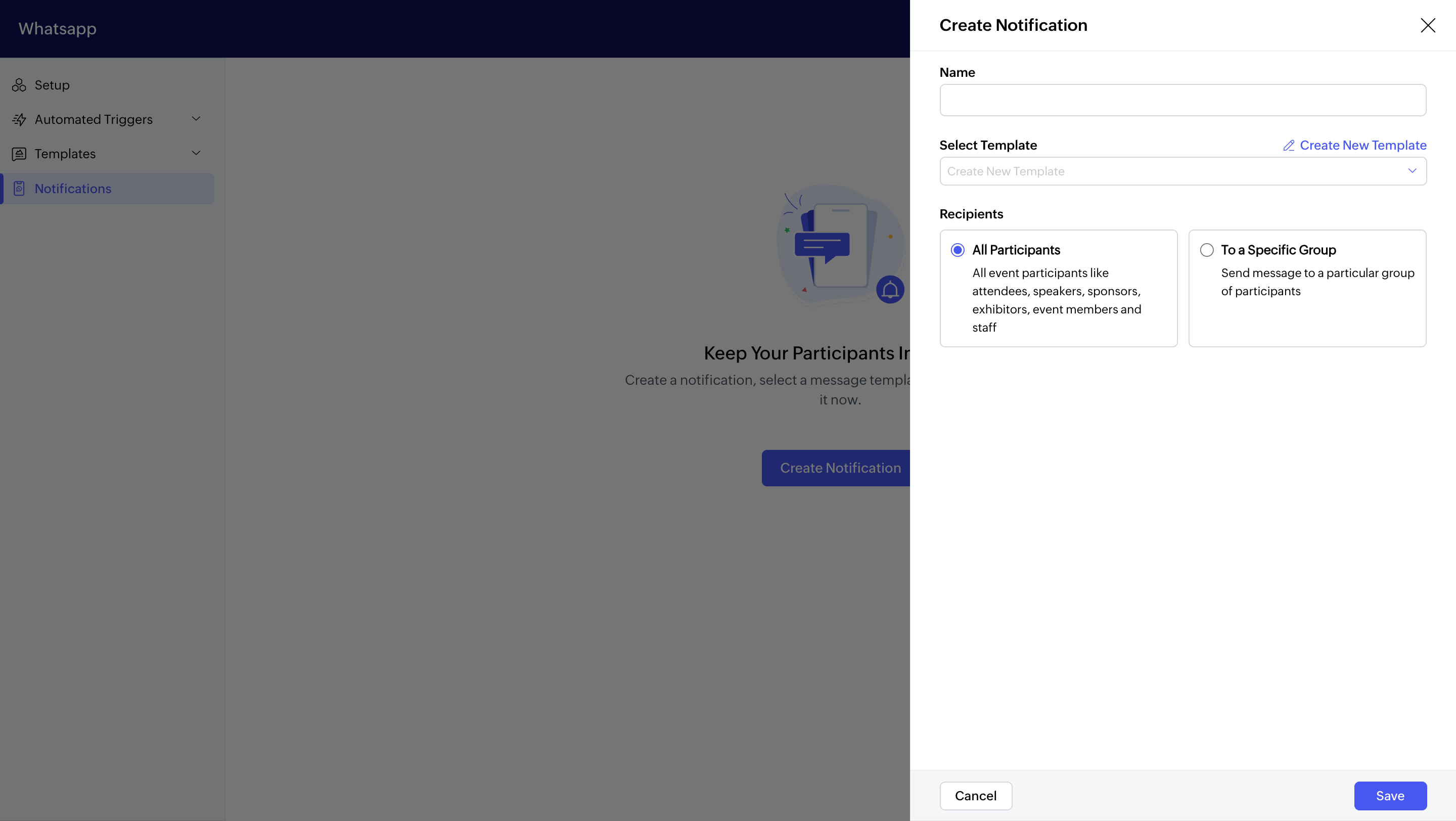Choose the All Participants recipient card description
Viewport: 1456px width, 821px height.
1056,300
